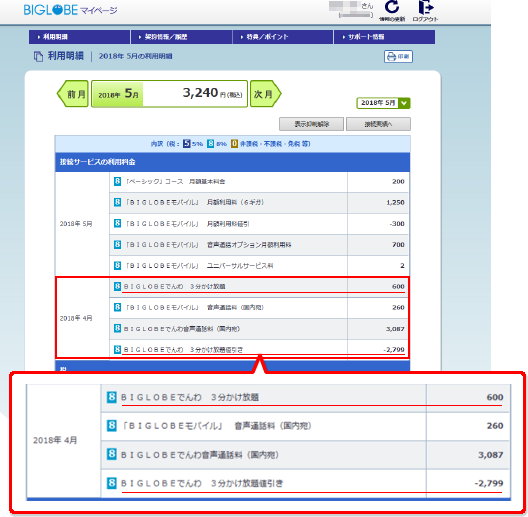This screenshot has width=528, height=517.
Task: Open the 2018年 5月 month dropdown
Action: pyautogui.click(x=383, y=103)
